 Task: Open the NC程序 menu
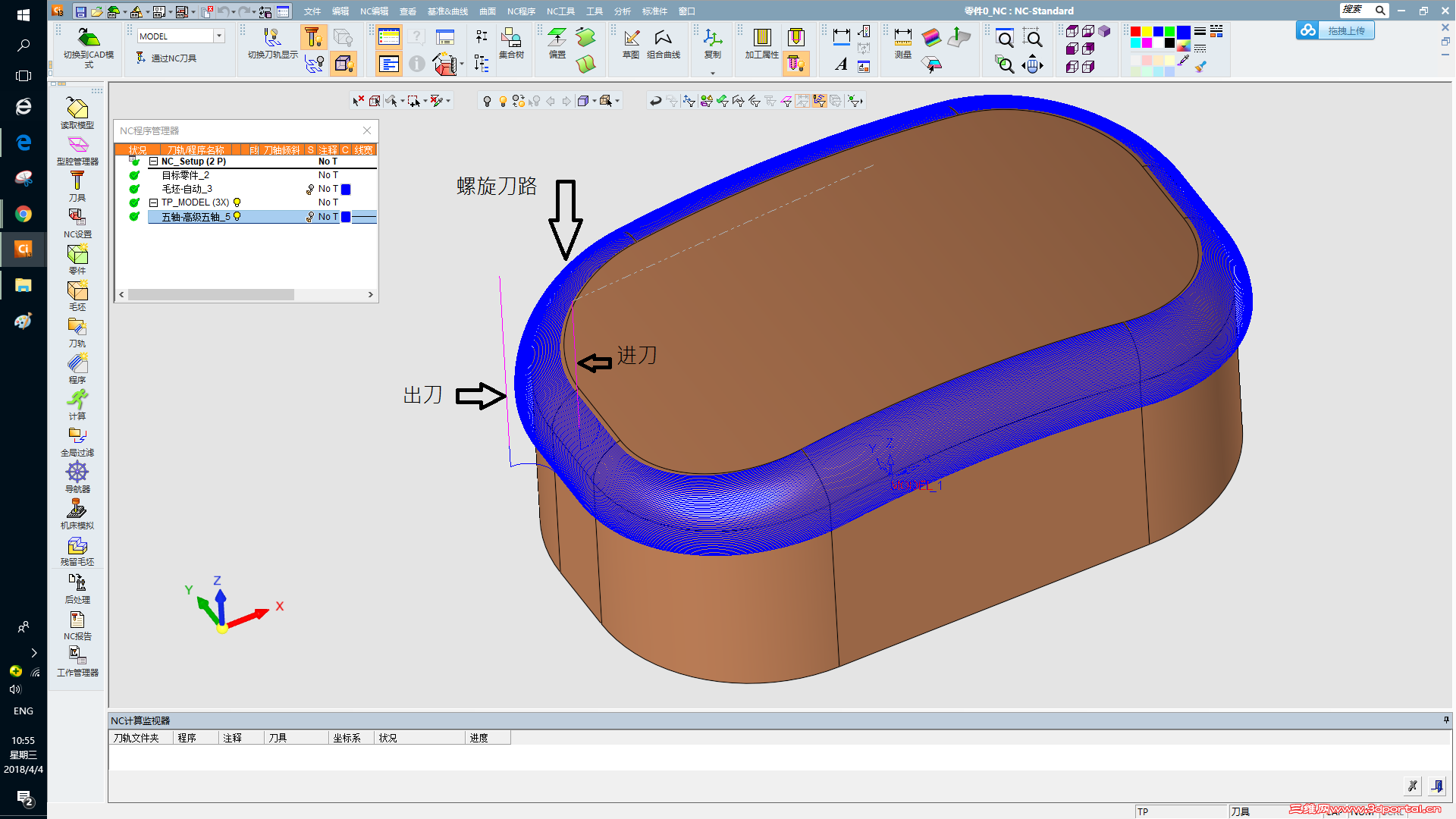[x=521, y=11]
